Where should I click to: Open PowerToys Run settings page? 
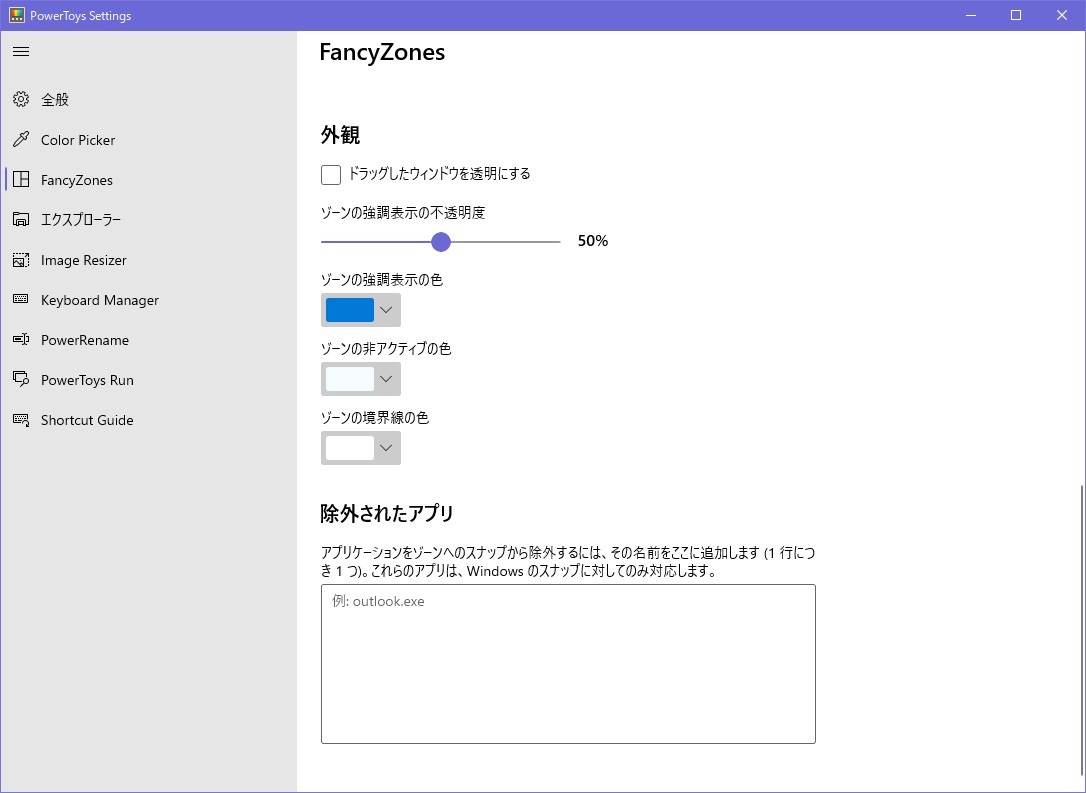[x=148, y=380]
